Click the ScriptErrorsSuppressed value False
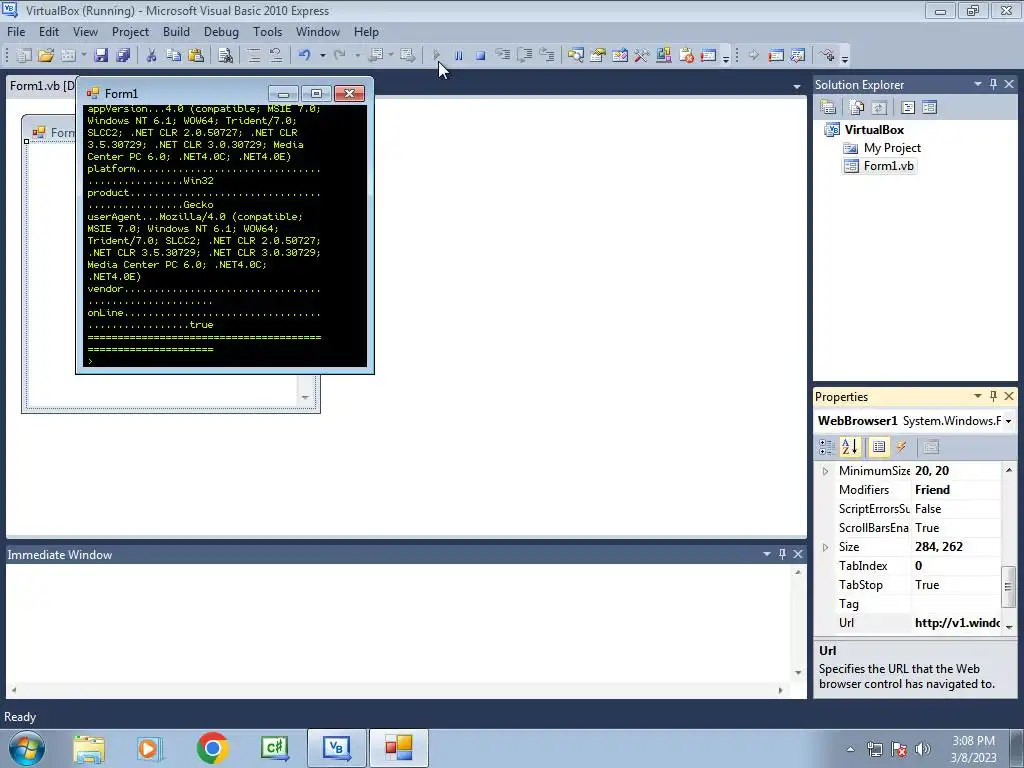1024x768 pixels. click(x=957, y=509)
